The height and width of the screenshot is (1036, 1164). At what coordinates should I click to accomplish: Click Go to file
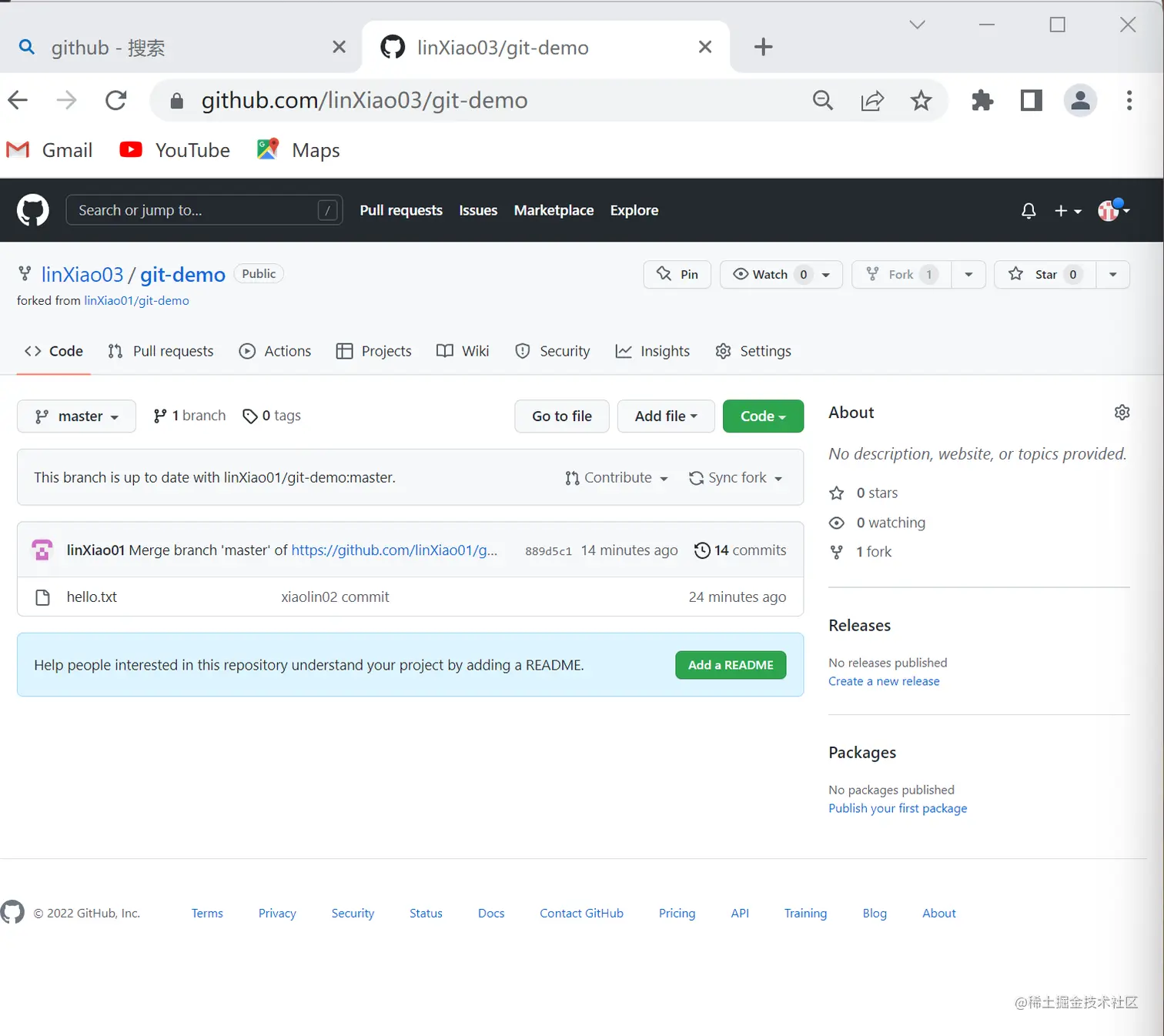pos(562,416)
